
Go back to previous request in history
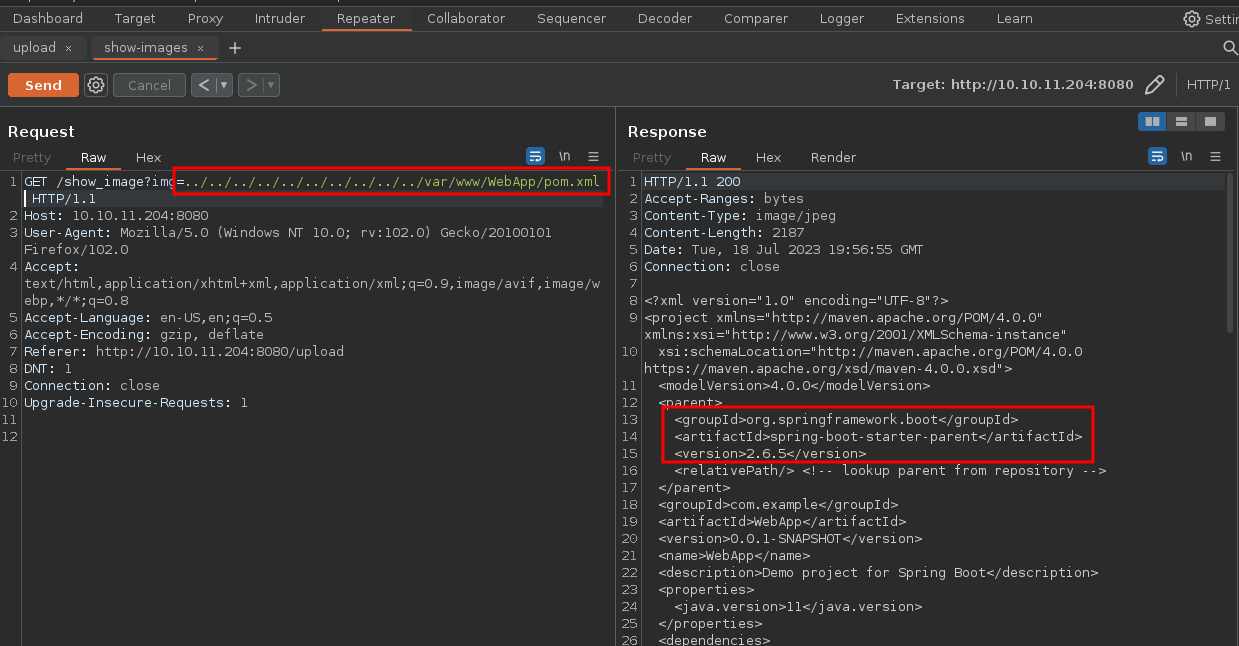point(204,85)
